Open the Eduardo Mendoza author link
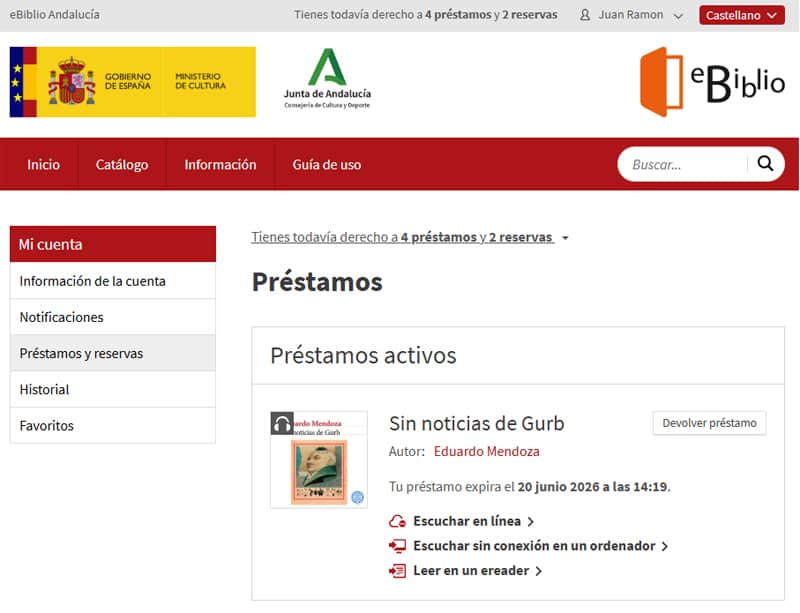Image resolution: width=800 pixels, height=613 pixels. point(486,451)
